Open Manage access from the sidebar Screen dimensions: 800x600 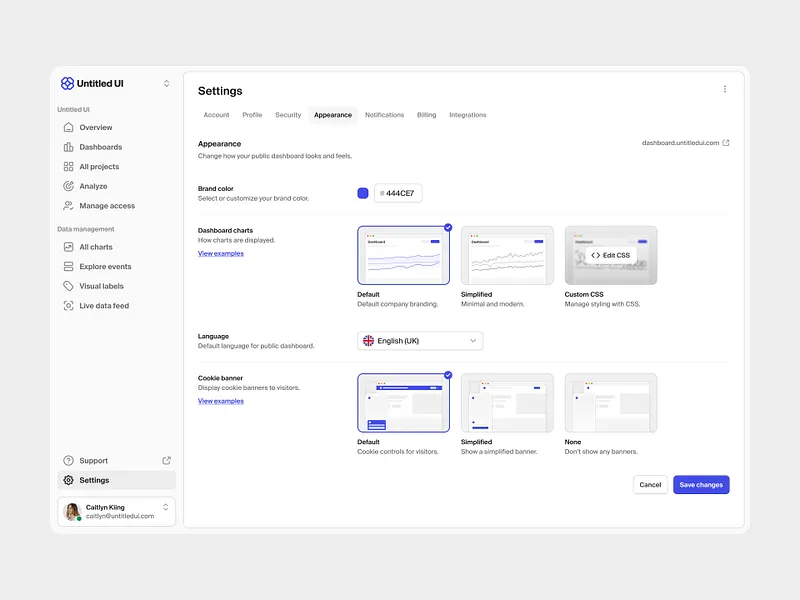[106, 206]
